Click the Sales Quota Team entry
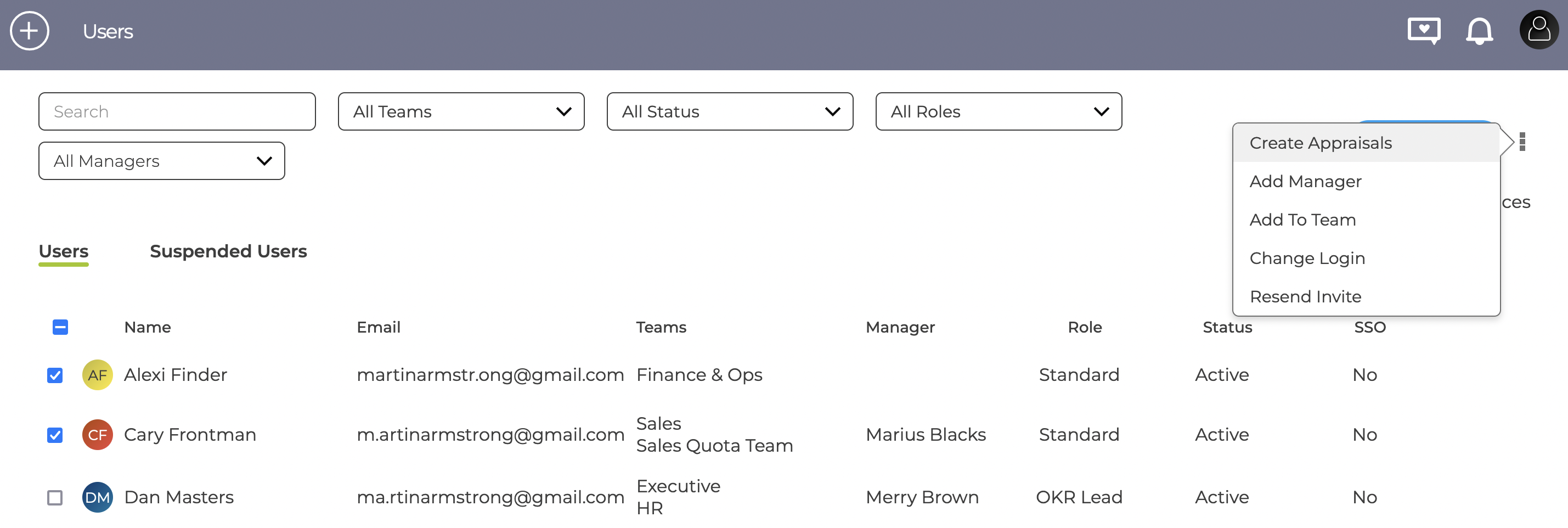 (715, 446)
